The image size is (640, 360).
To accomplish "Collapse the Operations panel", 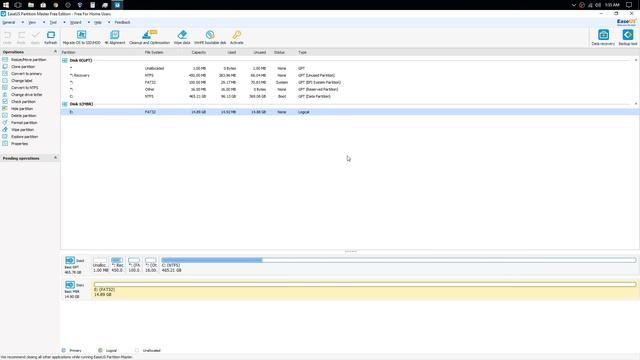I will click(x=55, y=52).
